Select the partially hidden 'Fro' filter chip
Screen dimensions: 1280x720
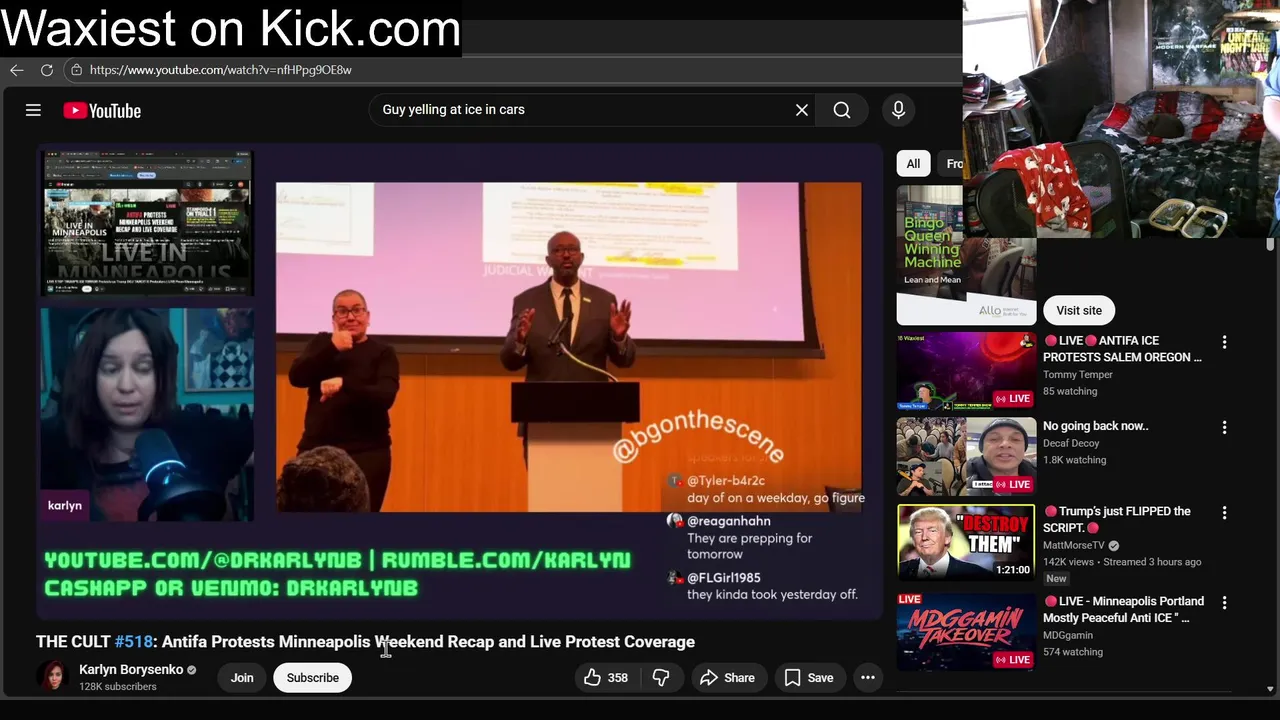[x=952, y=164]
